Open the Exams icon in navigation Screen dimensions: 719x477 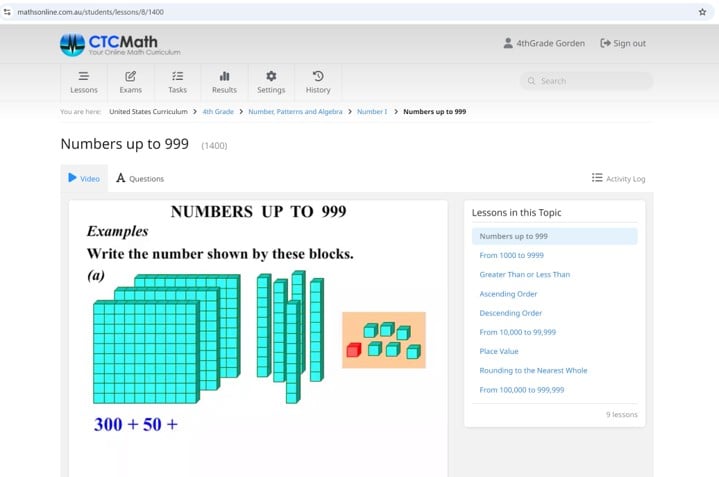click(131, 76)
